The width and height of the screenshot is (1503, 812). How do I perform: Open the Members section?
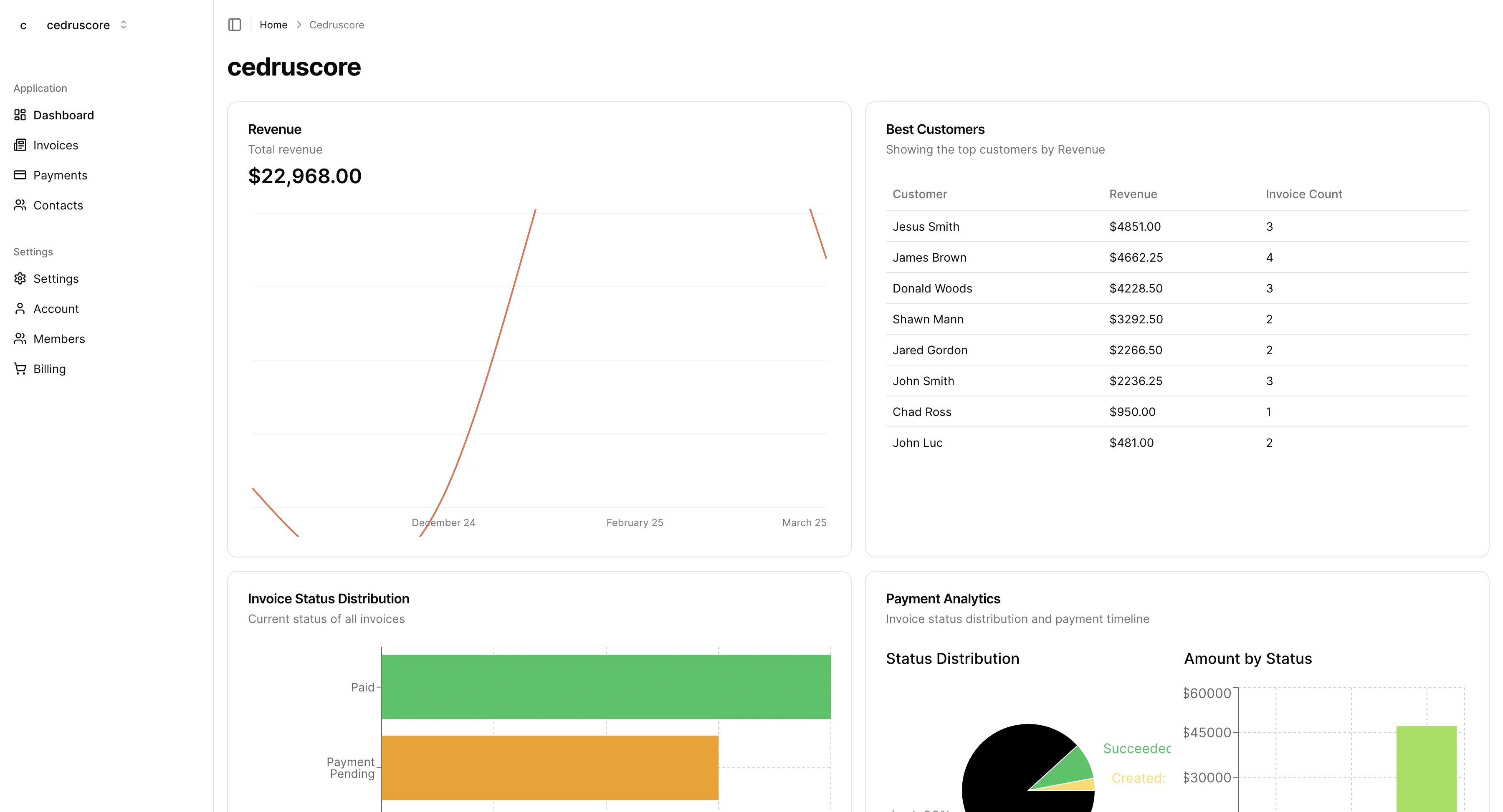pyautogui.click(x=59, y=339)
